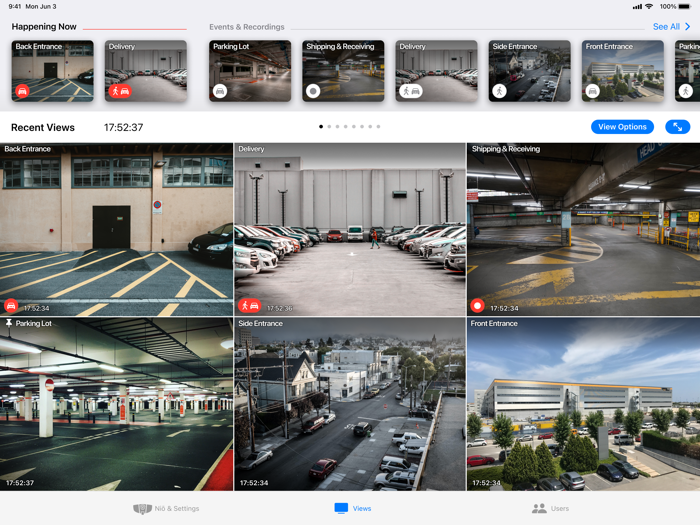
Task: Tap the pin icon on Parking Lot view
Action: click(x=8, y=323)
